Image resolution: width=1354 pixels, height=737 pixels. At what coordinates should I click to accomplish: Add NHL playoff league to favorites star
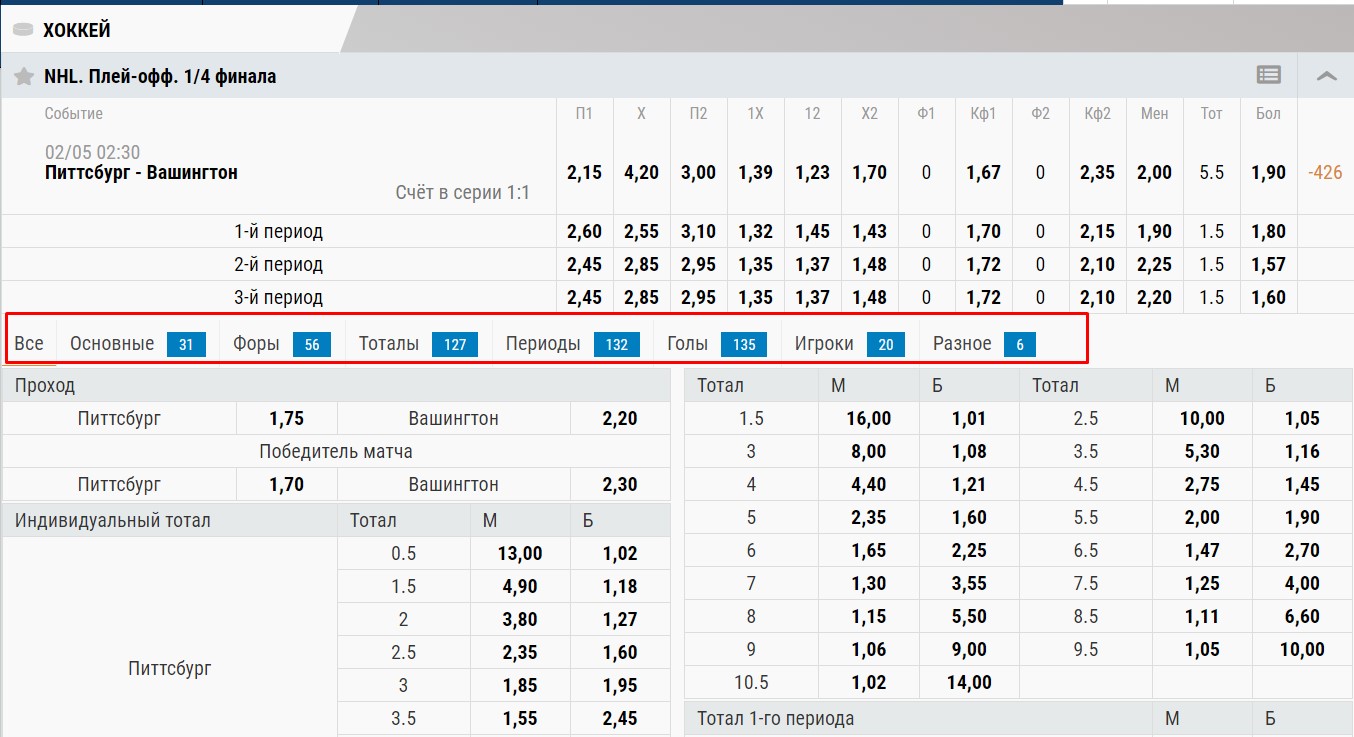click(x=23, y=76)
